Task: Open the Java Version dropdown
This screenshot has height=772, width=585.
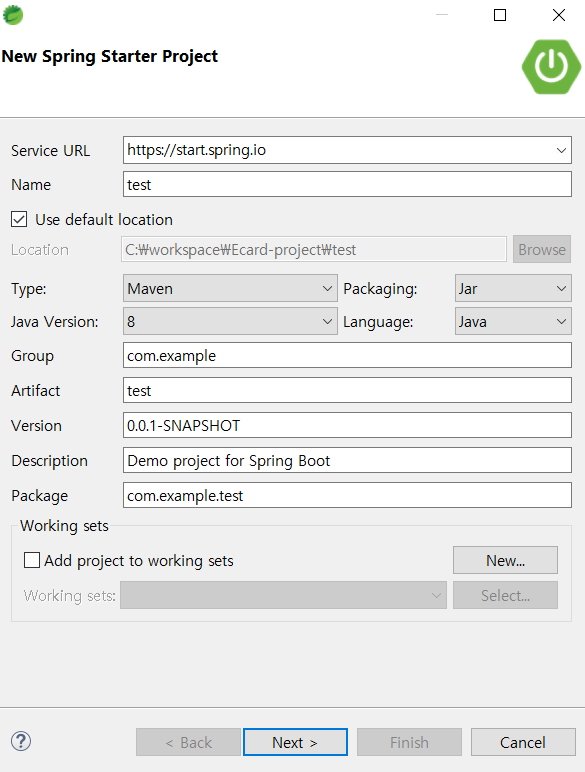Action: tap(230, 322)
